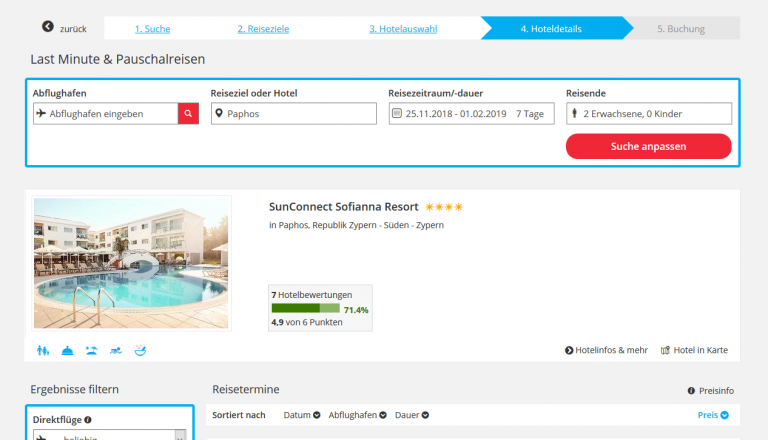Click the arrow icon beside Hotelinfos & mehr
Viewport: 768px width, 440px height.
coord(569,350)
